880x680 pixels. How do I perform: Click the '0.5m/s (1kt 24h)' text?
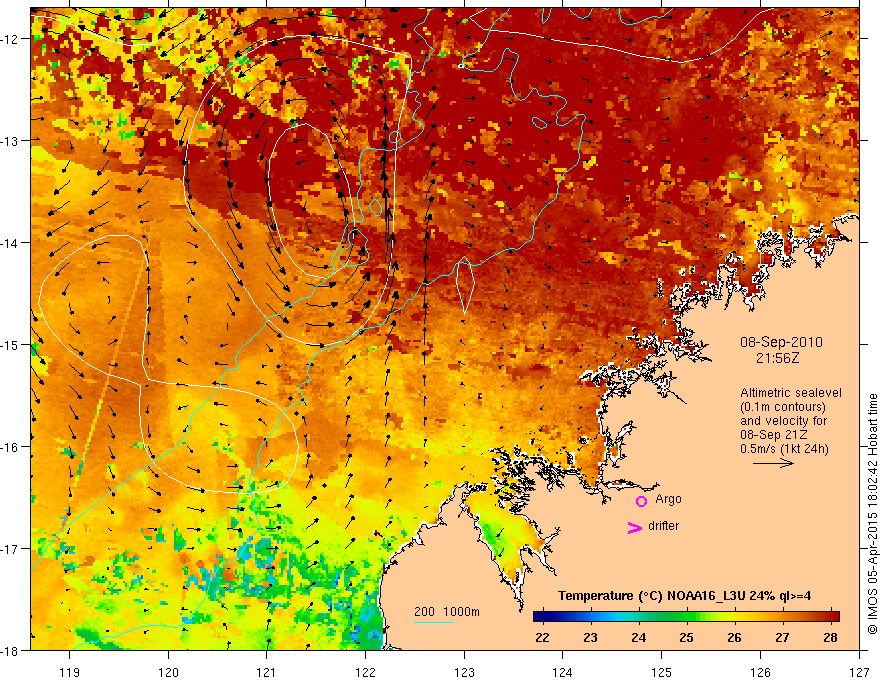coord(784,449)
